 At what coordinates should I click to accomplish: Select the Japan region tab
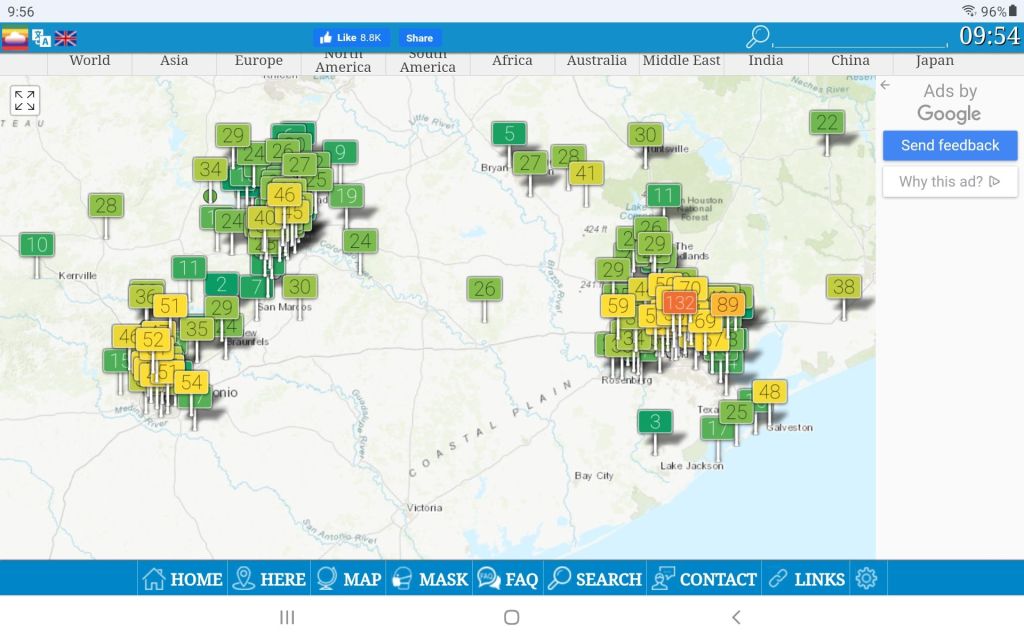(x=934, y=60)
